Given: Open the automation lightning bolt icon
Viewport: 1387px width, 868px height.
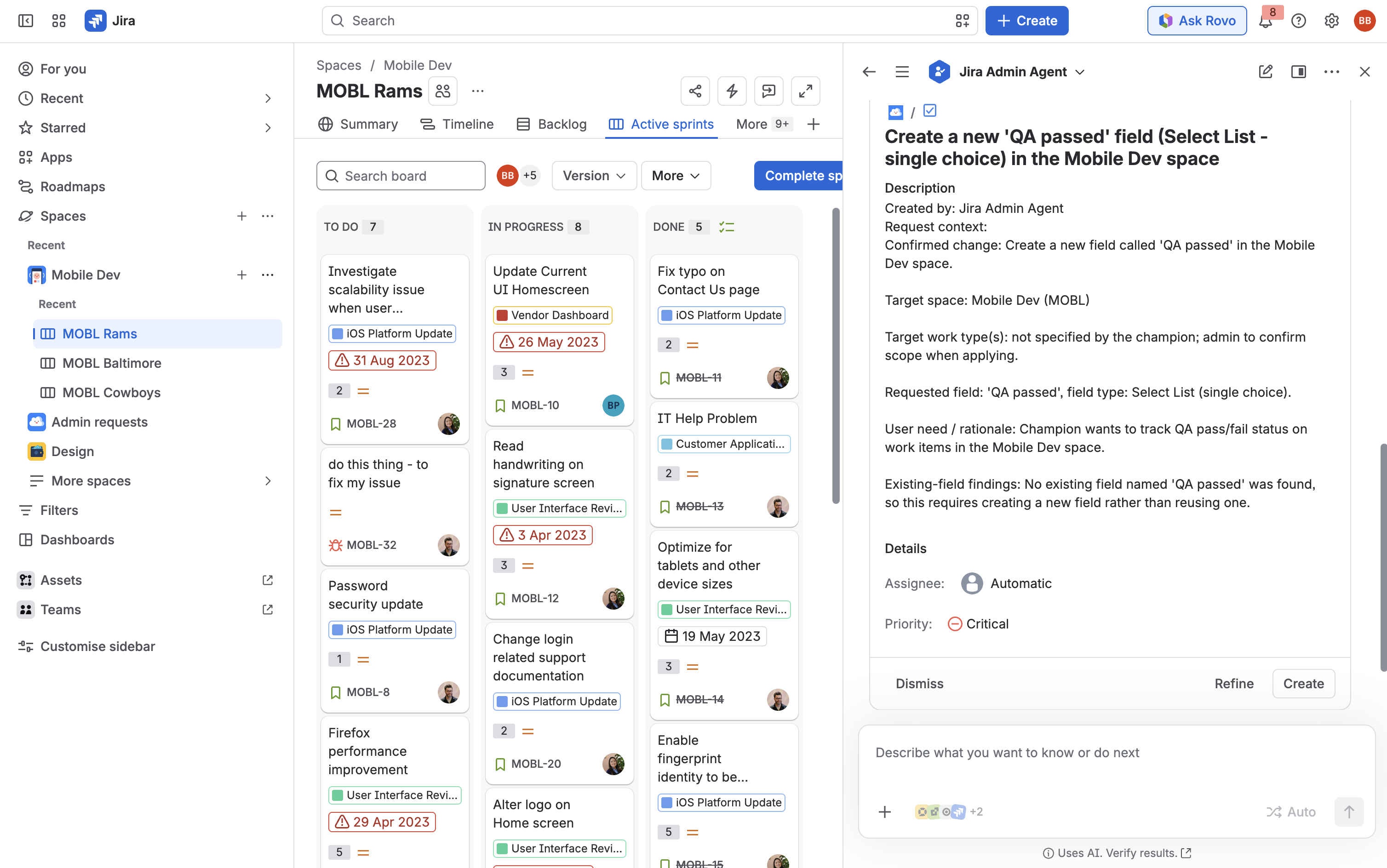Looking at the screenshot, I should point(732,91).
